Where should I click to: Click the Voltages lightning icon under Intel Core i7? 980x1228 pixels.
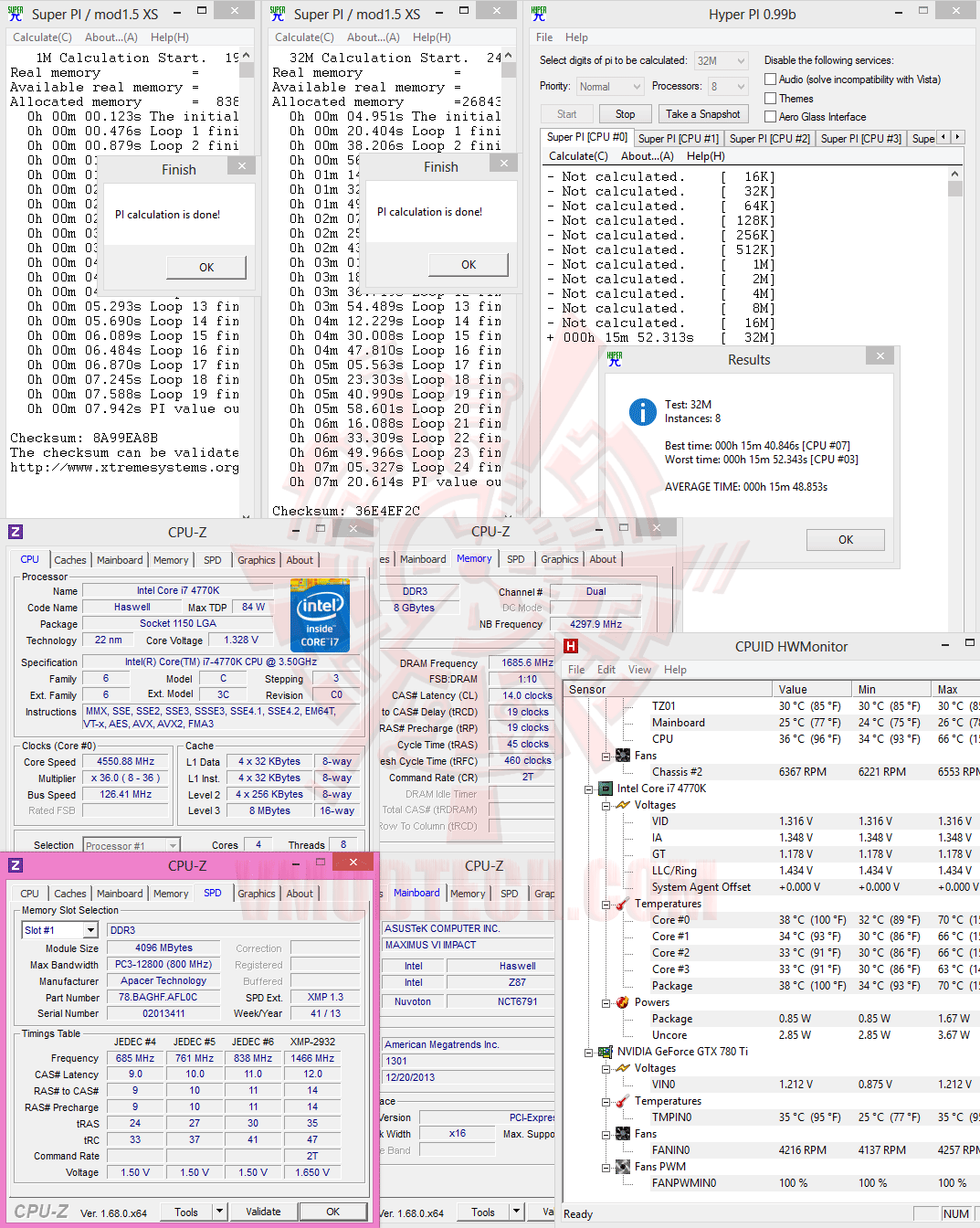coord(623,805)
